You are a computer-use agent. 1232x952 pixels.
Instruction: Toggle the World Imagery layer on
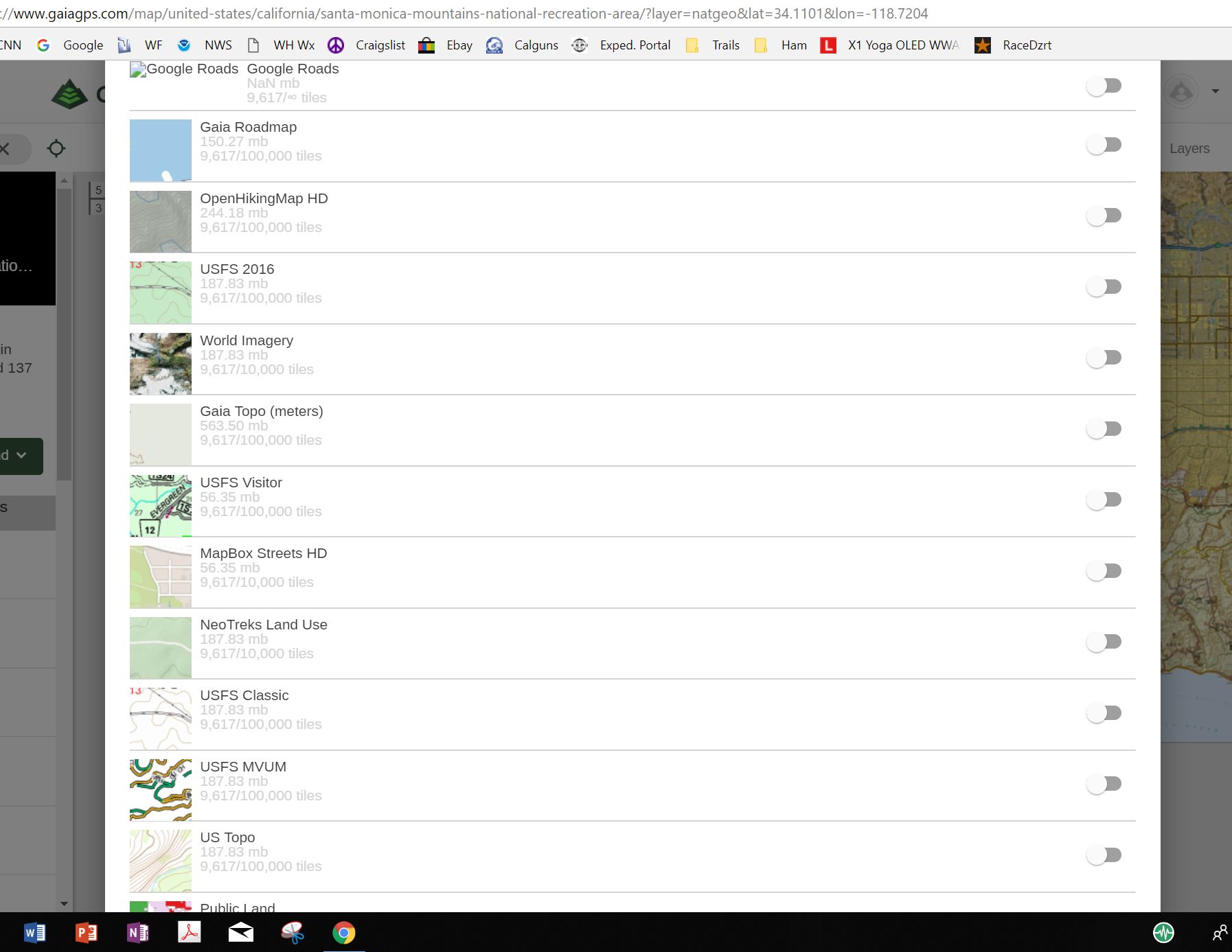point(1104,358)
